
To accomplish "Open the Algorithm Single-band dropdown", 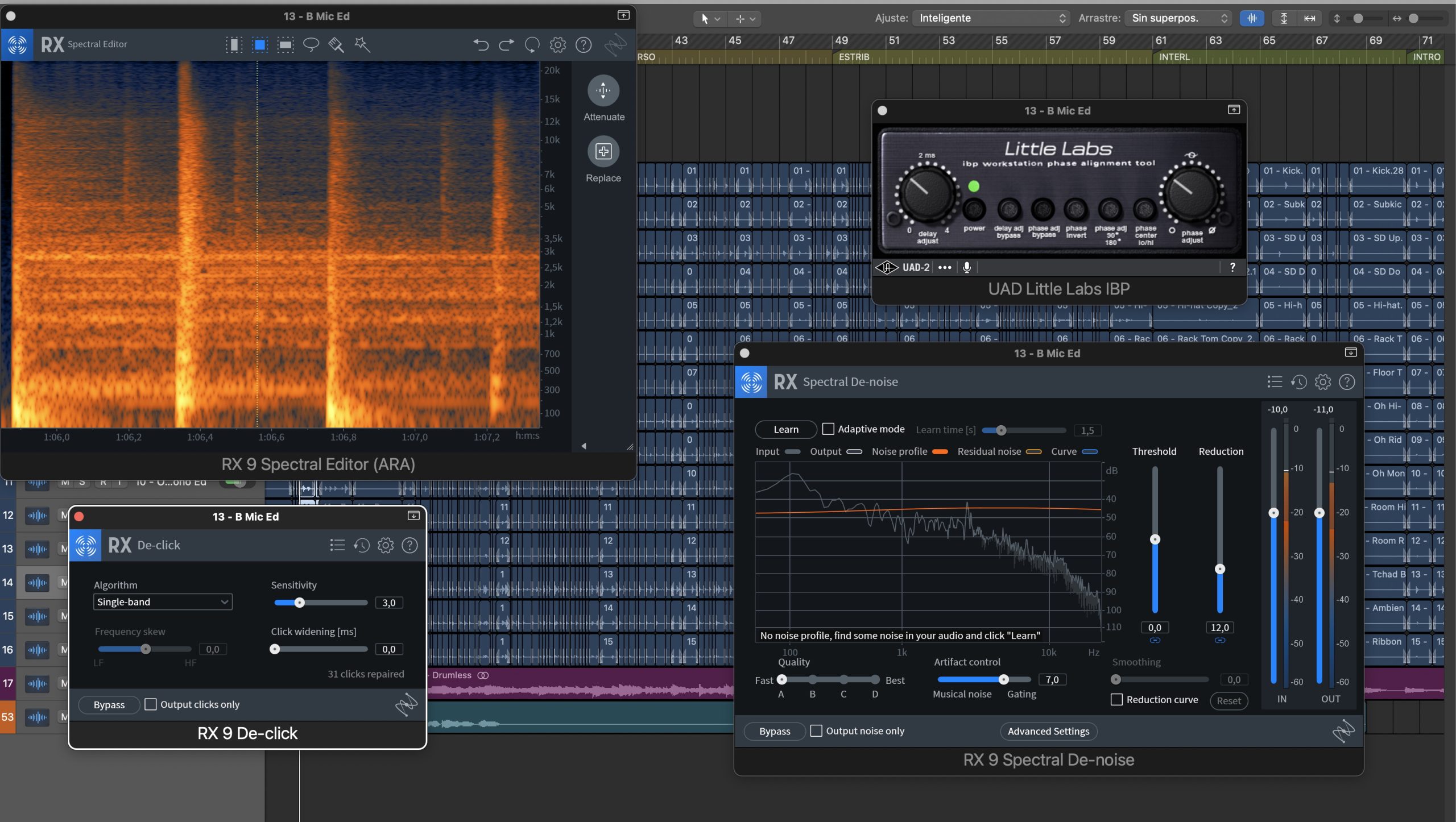I will coord(163,602).
